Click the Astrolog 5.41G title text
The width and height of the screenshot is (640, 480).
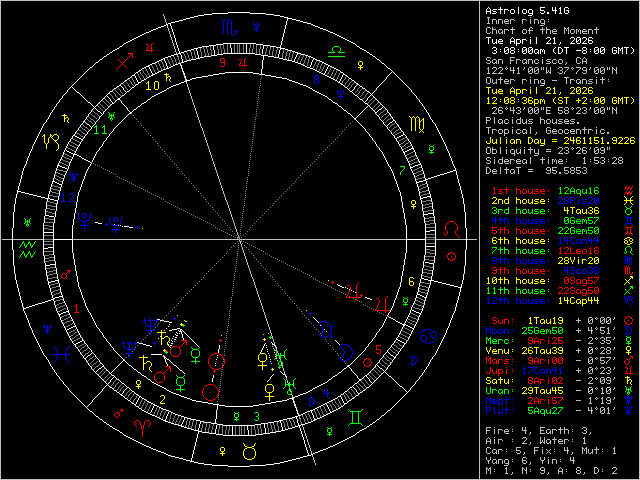(527, 10)
